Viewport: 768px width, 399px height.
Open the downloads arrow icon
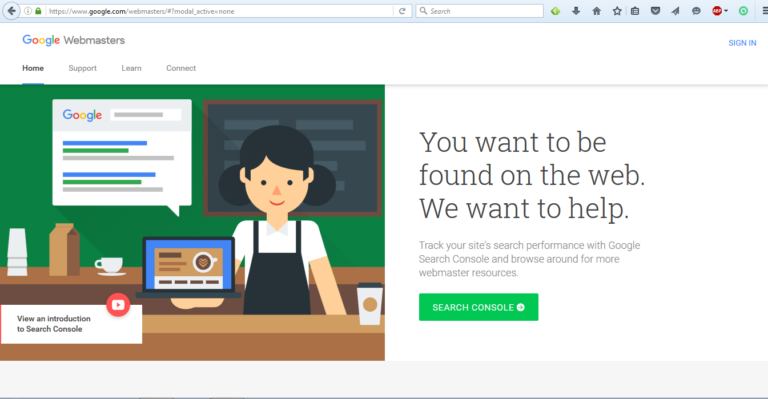[x=576, y=11]
